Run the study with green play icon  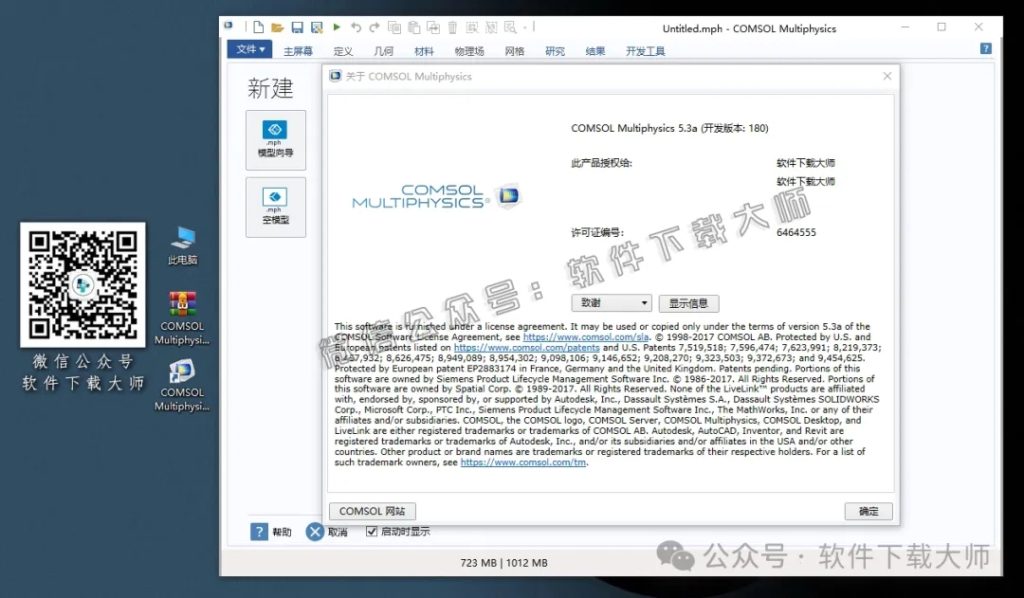337,26
